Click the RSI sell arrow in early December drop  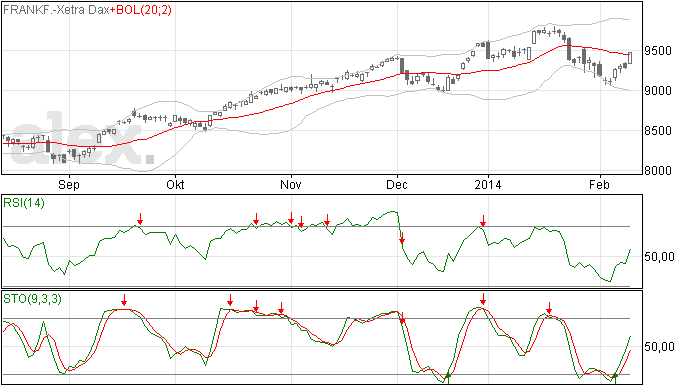point(402,238)
